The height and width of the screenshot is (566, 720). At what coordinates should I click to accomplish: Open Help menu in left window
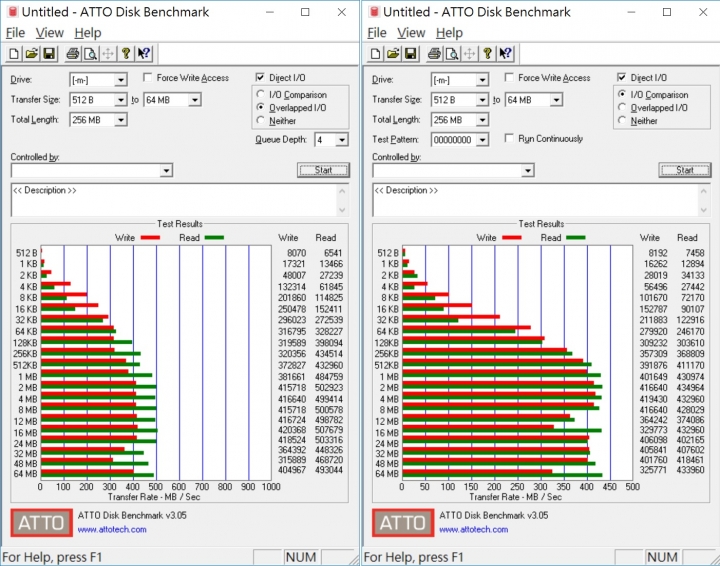(x=88, y=33)
